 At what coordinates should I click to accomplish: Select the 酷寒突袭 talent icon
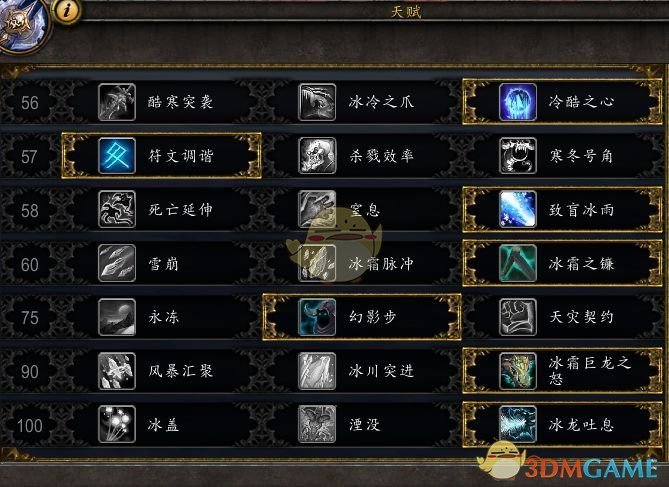click(116, 102)
